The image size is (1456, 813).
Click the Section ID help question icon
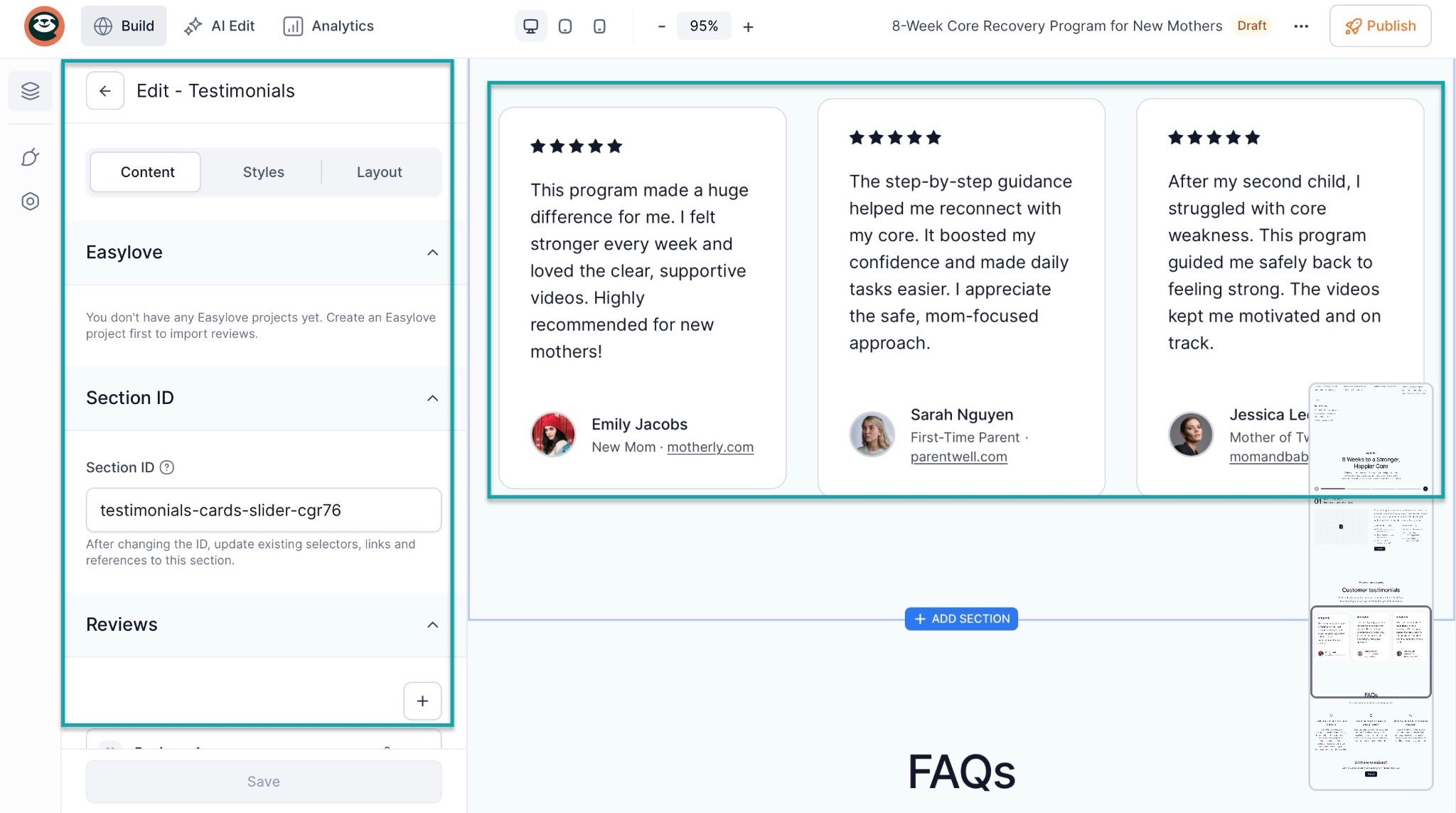click(167, 467)
